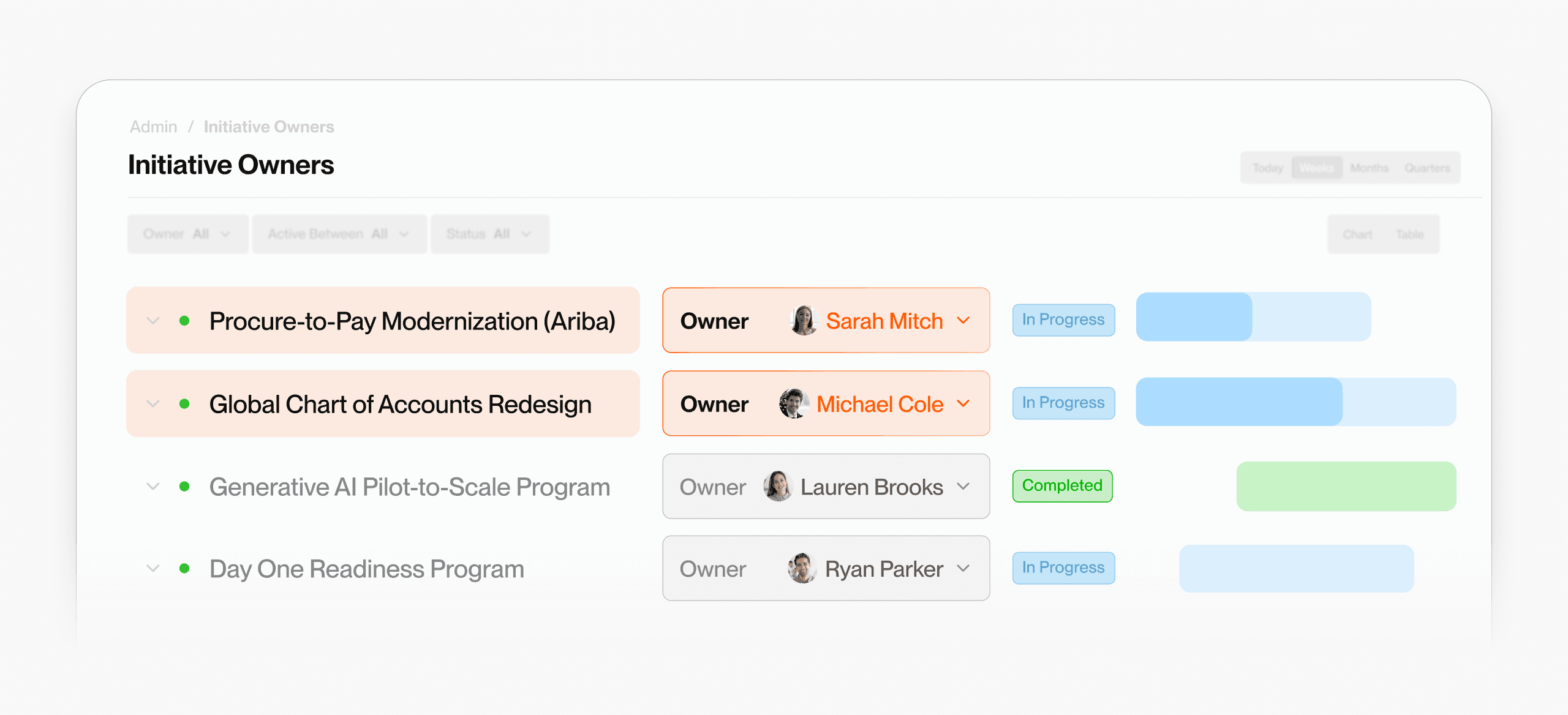1568x715 pixels.
Task: Select the Months timescale tab
Action: pos(1370,168)
